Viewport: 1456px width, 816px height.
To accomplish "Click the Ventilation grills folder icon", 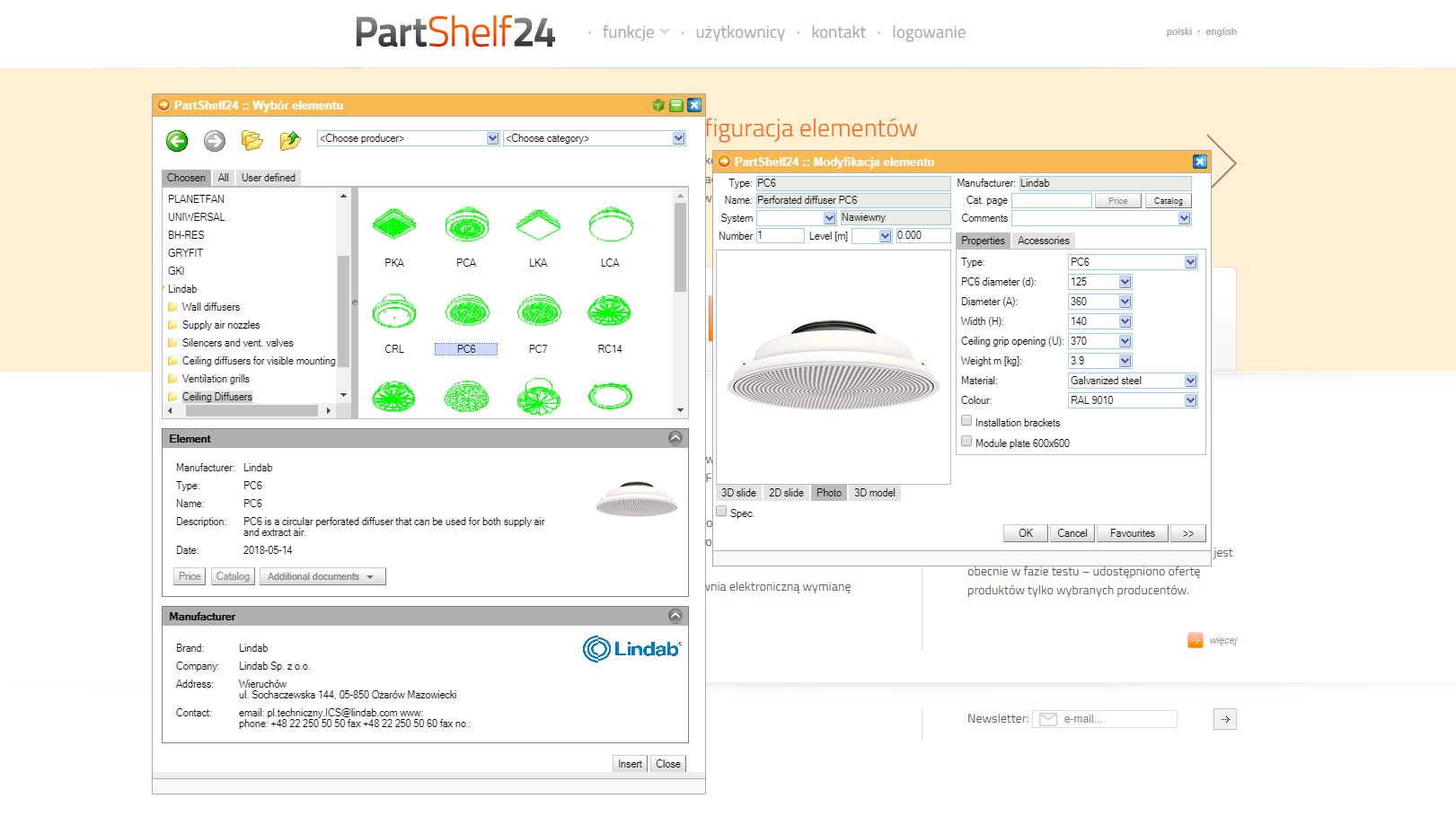I will click(172, 379).
